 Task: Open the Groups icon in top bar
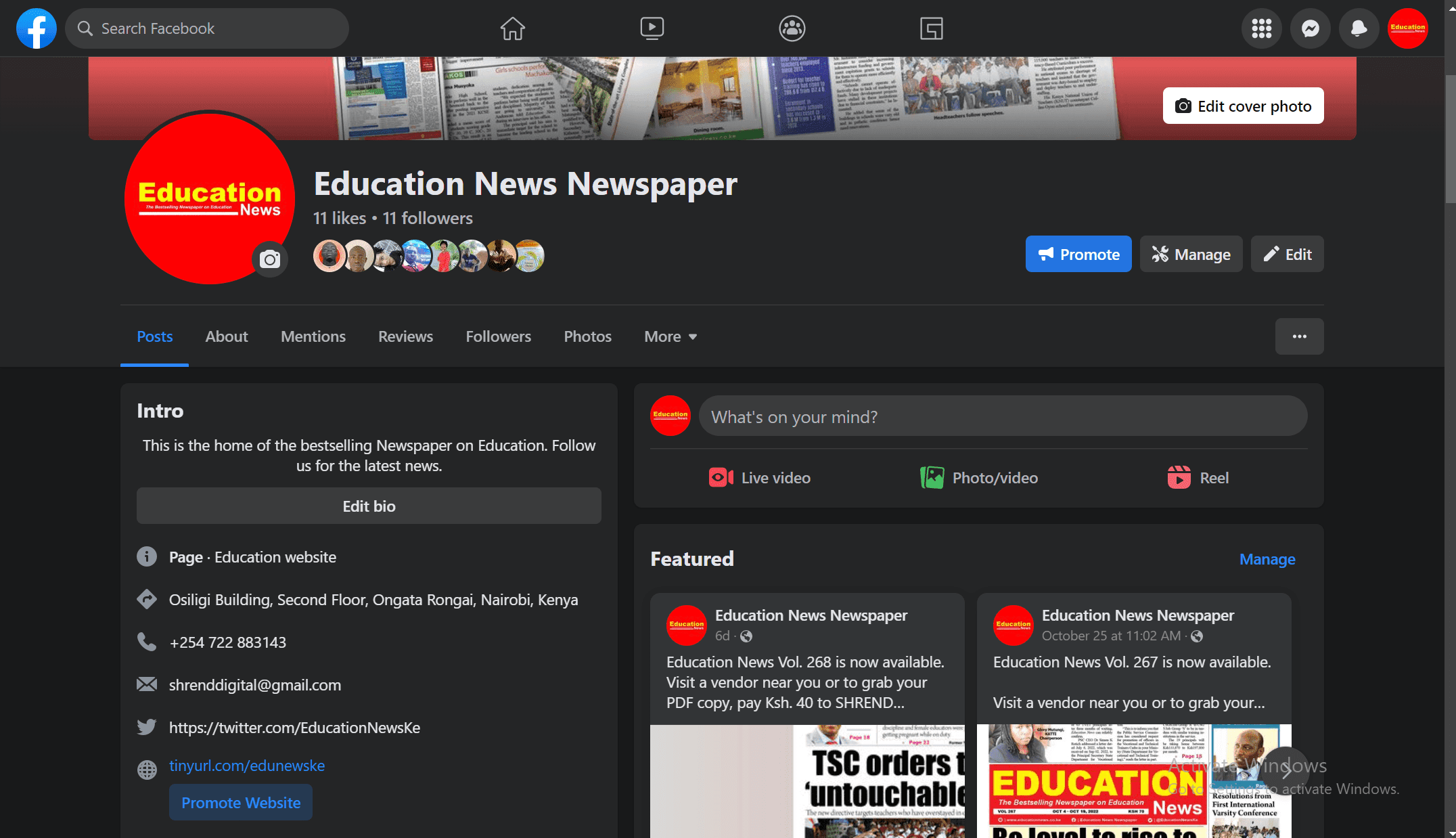pos(792,28)
